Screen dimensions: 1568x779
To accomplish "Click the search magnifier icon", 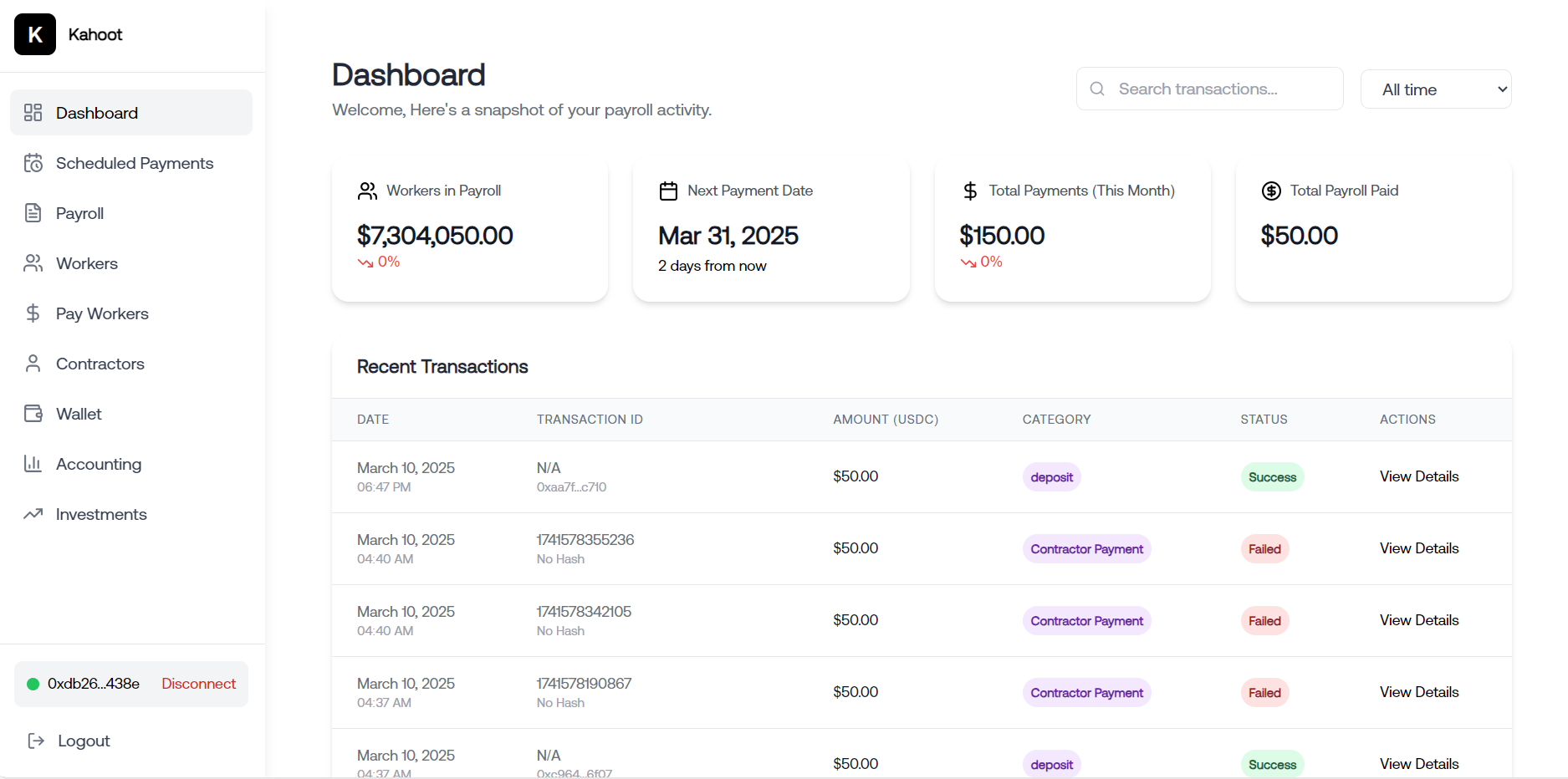I will [1097, 89].
